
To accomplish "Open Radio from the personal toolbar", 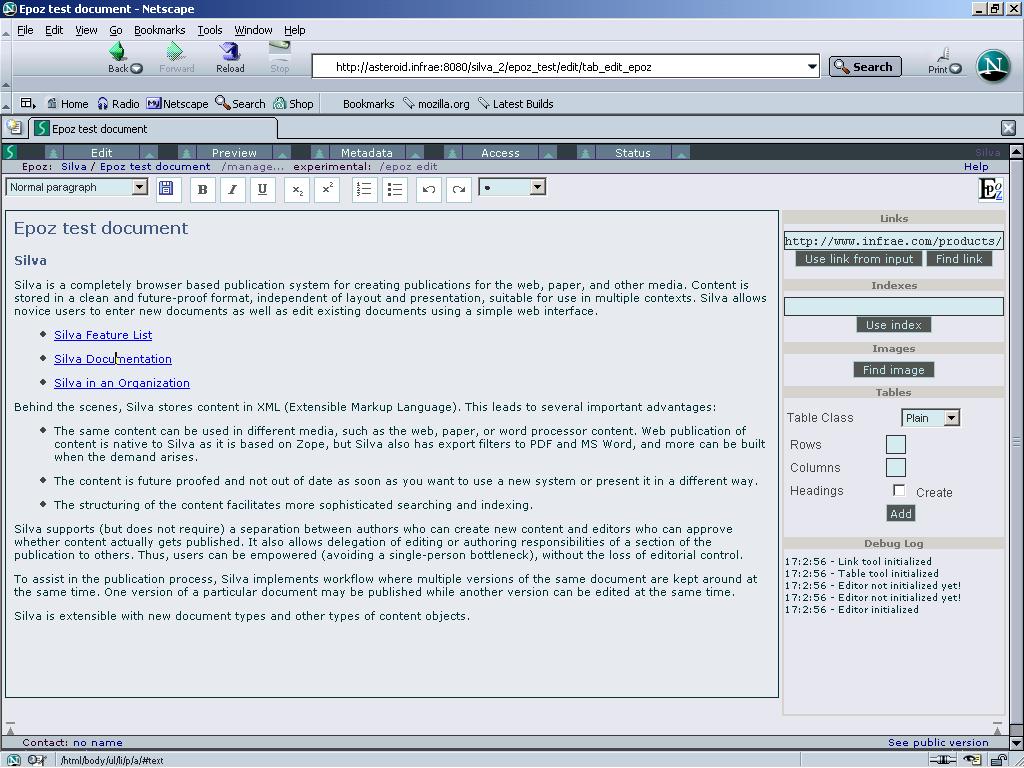I will coord(118,104).
